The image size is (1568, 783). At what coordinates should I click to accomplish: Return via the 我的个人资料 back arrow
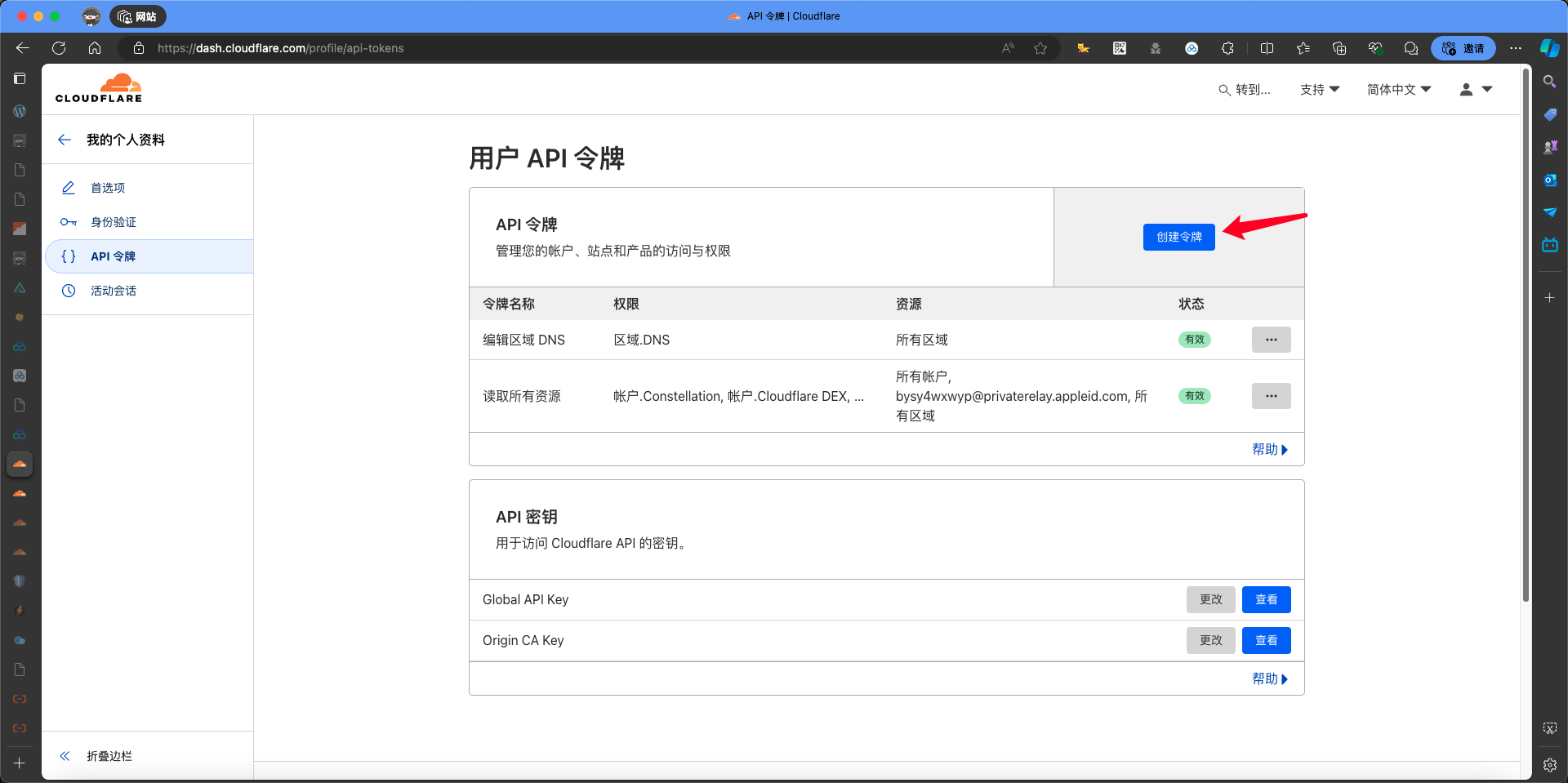click(65, 140)
